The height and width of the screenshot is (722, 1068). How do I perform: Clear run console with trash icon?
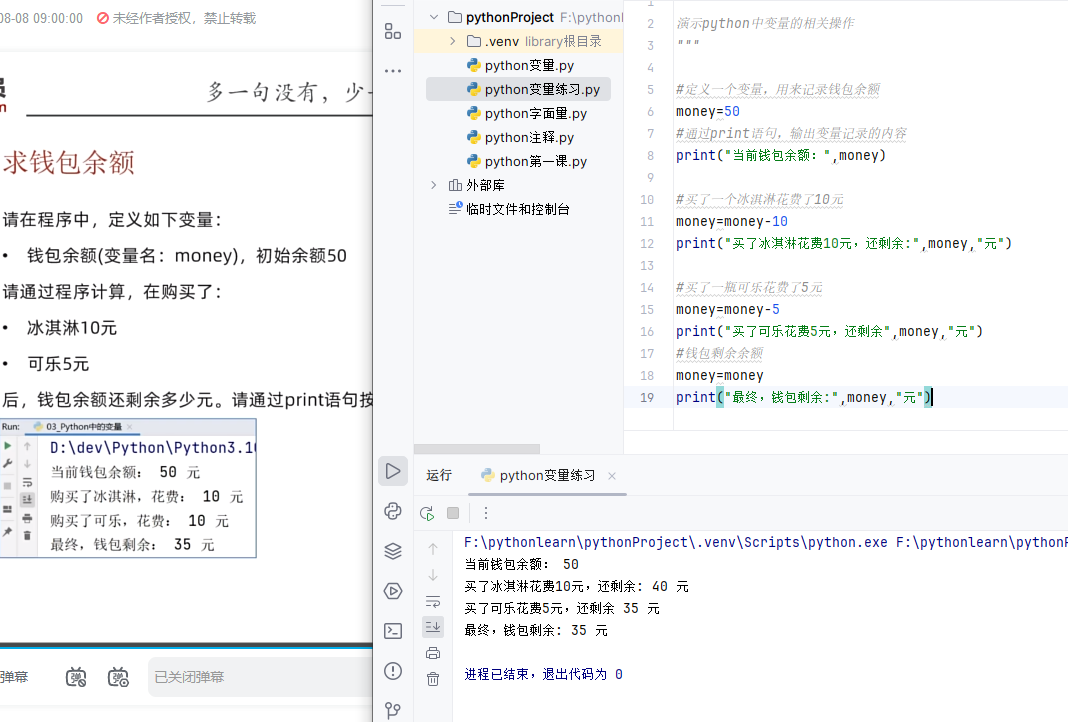point(433,679)
